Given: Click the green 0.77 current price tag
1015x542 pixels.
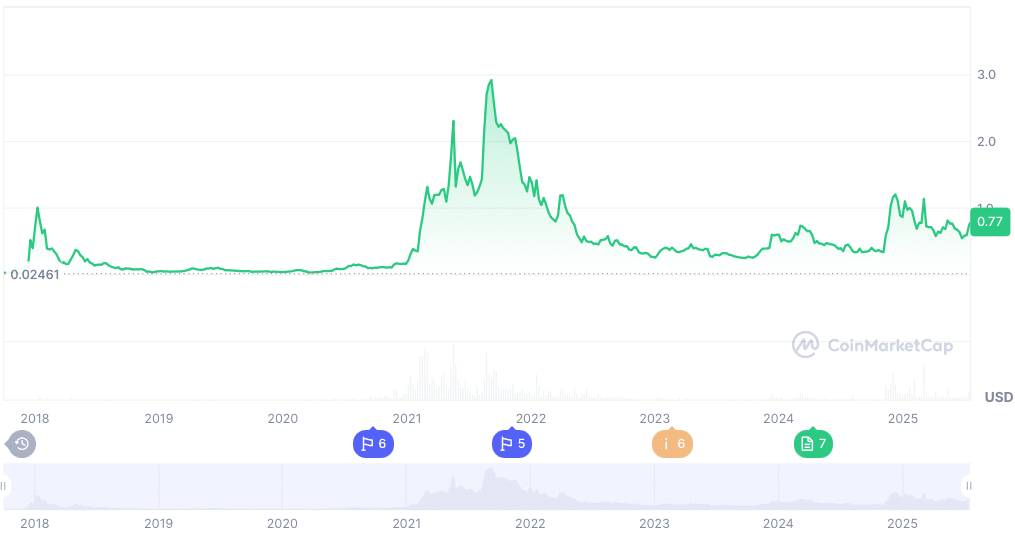Looking at the screenshot, I should 990,221.
